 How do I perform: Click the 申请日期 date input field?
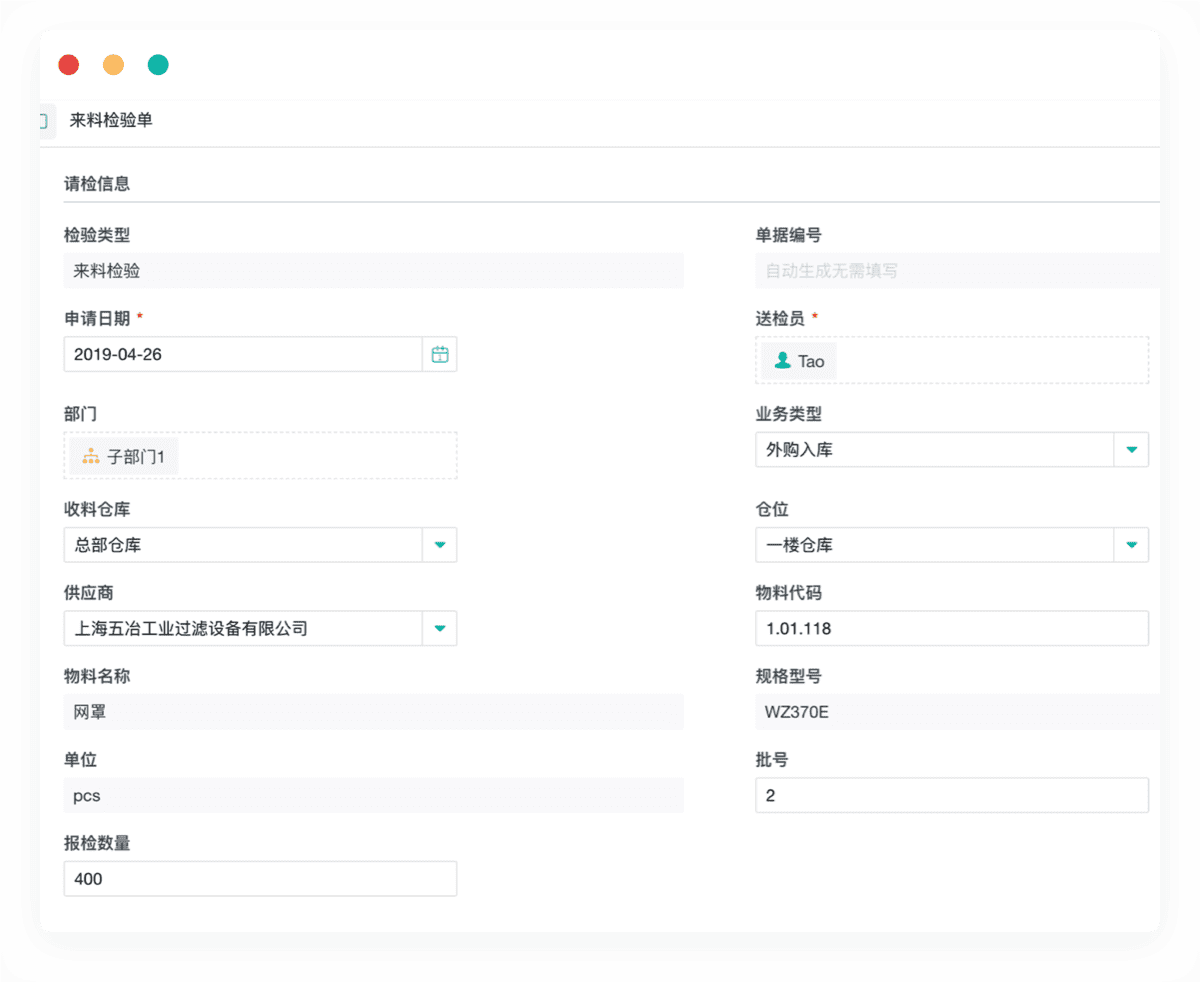tap(242, 354)
